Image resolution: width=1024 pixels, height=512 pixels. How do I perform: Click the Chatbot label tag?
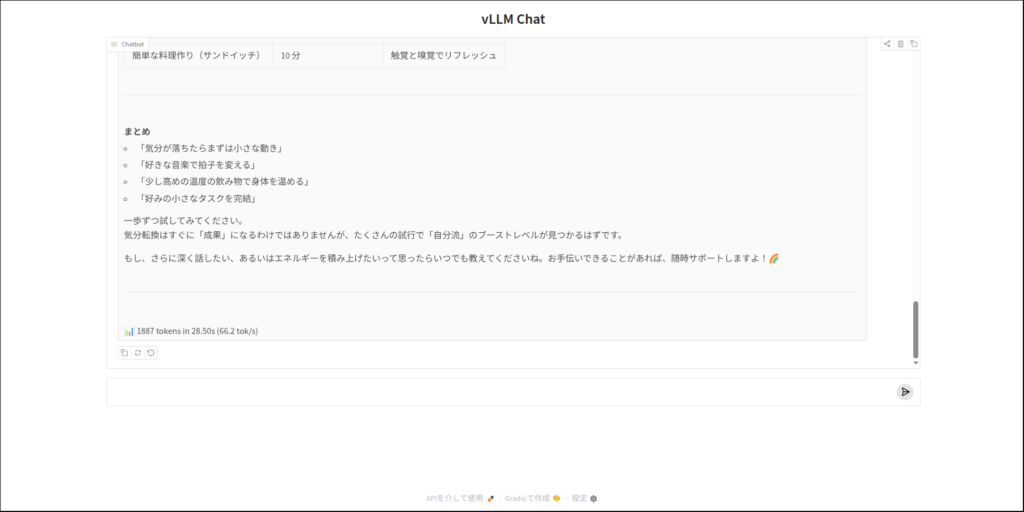pyautogui.click(x=128, y=44)
